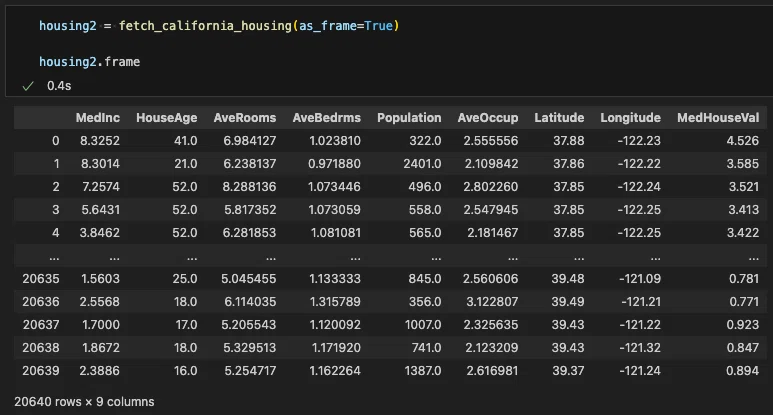Click row index 20637
Screen dimensions: 773x415
[41, 324]
